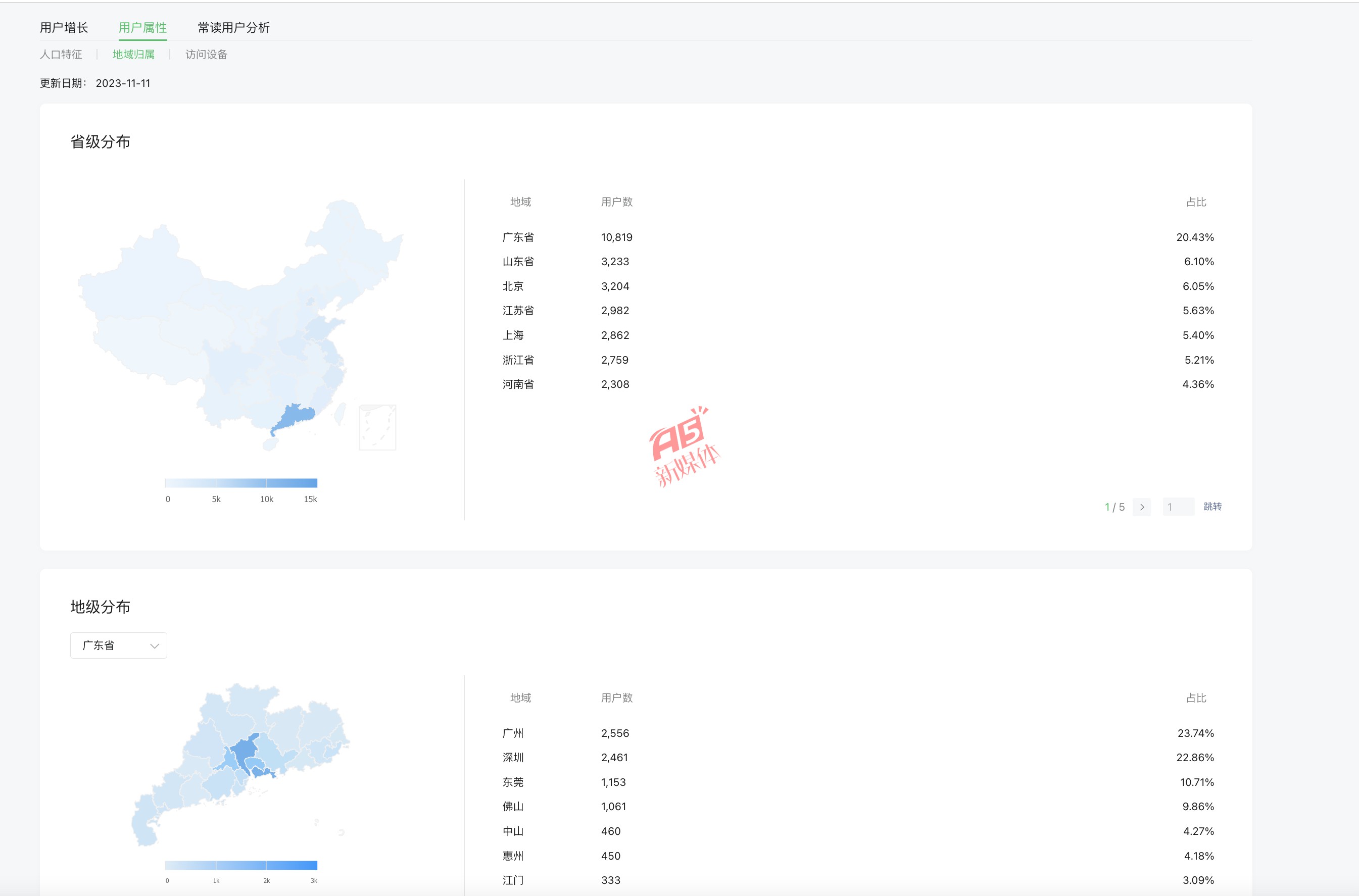Image resolution: width=1359 pixels, height=896 pixels.
Task: Select the 用户属性 tab
Action: [143, 27]
